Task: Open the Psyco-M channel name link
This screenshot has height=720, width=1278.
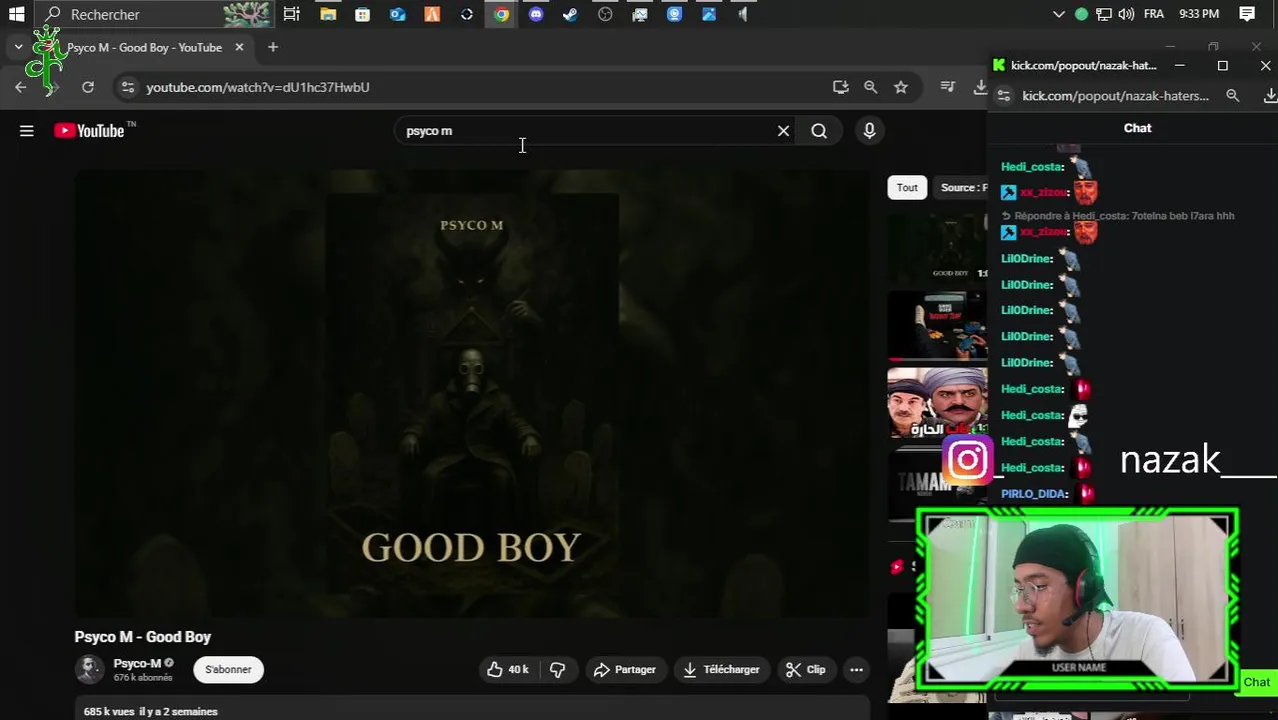Action: (137, 663)
